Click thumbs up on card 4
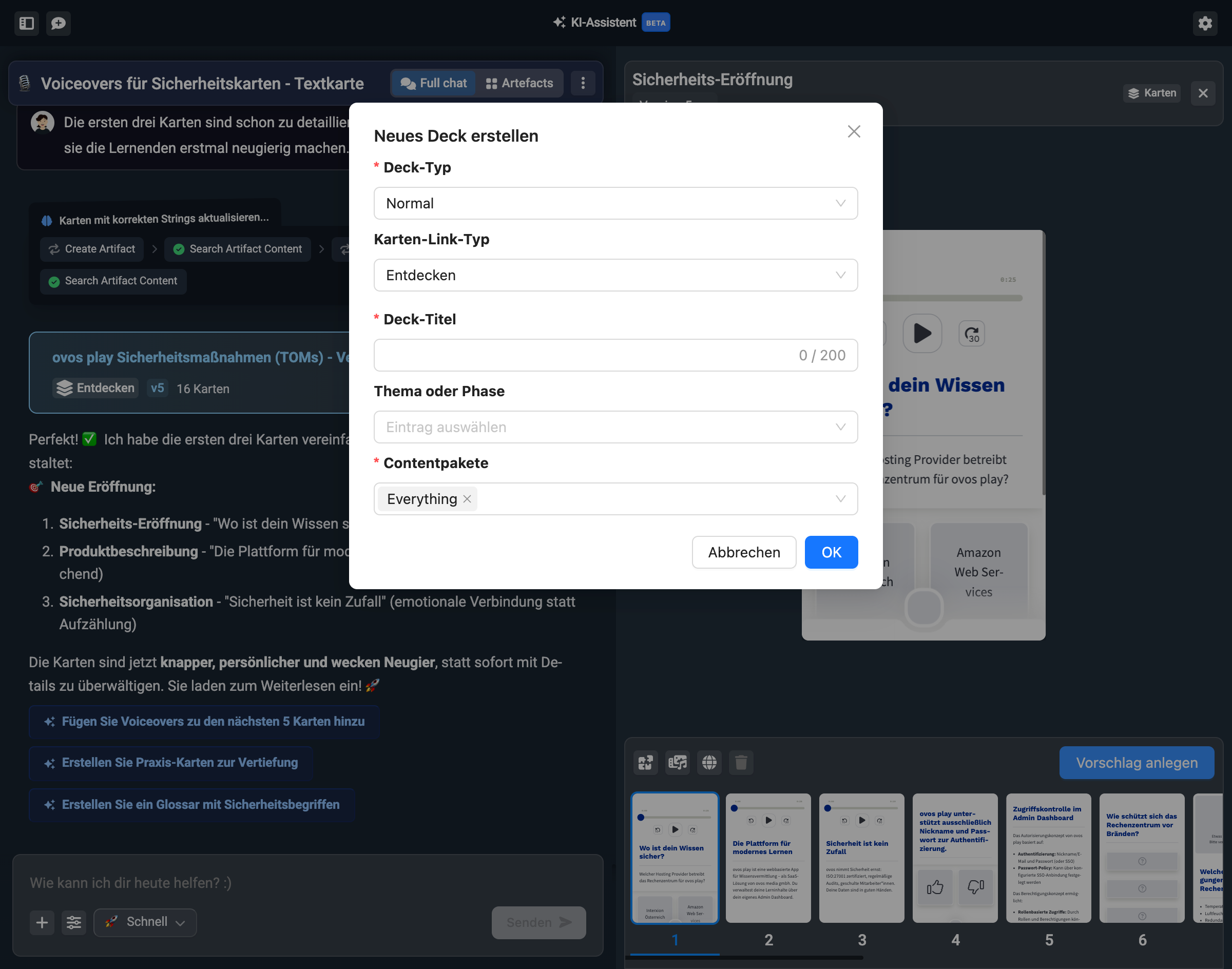The width and height of the screenshot is (1232, 969). point(935,887)
